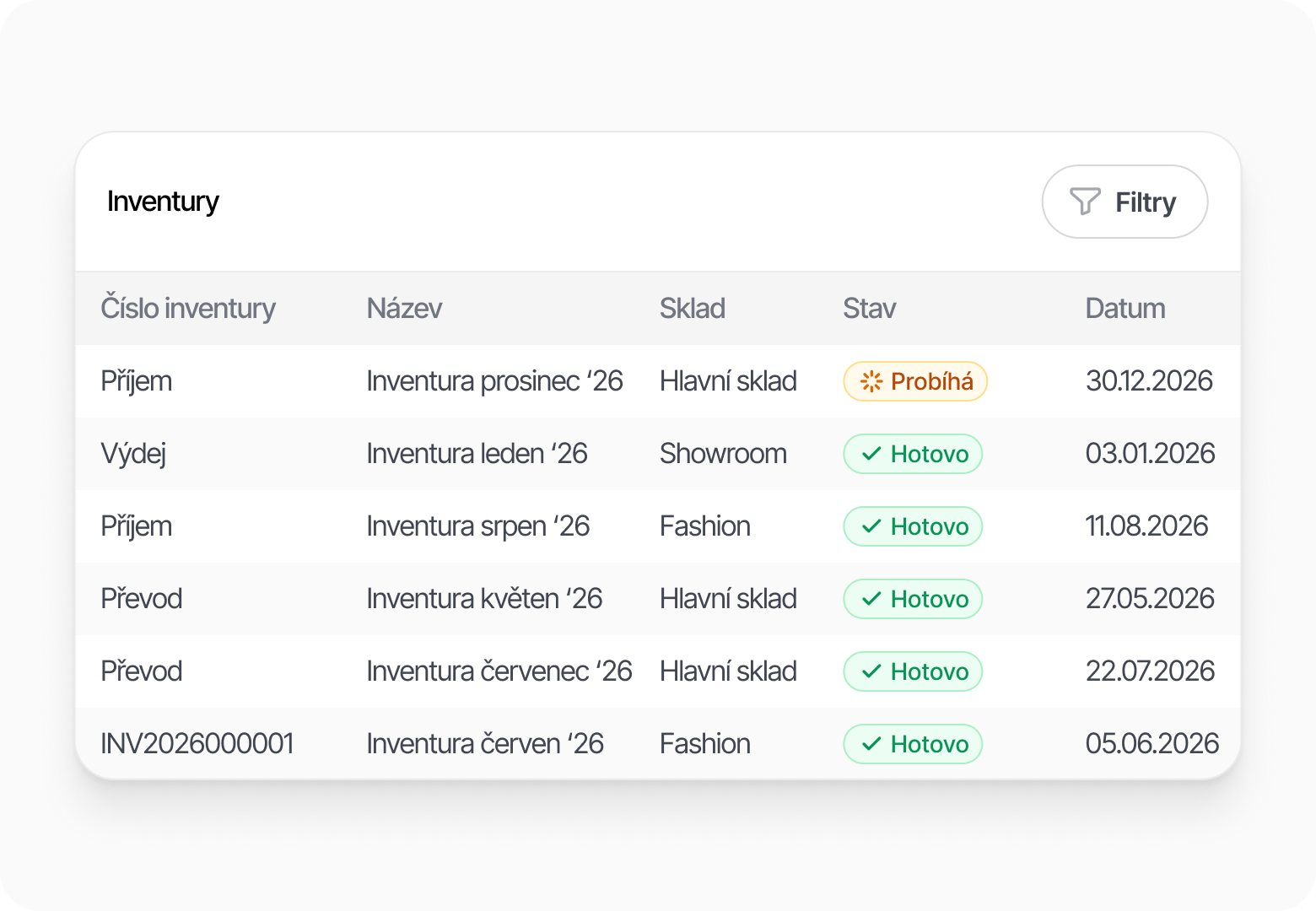Click Hotovo badge for Inventura leden '26
1316x911 pixels.
point(913,454)
